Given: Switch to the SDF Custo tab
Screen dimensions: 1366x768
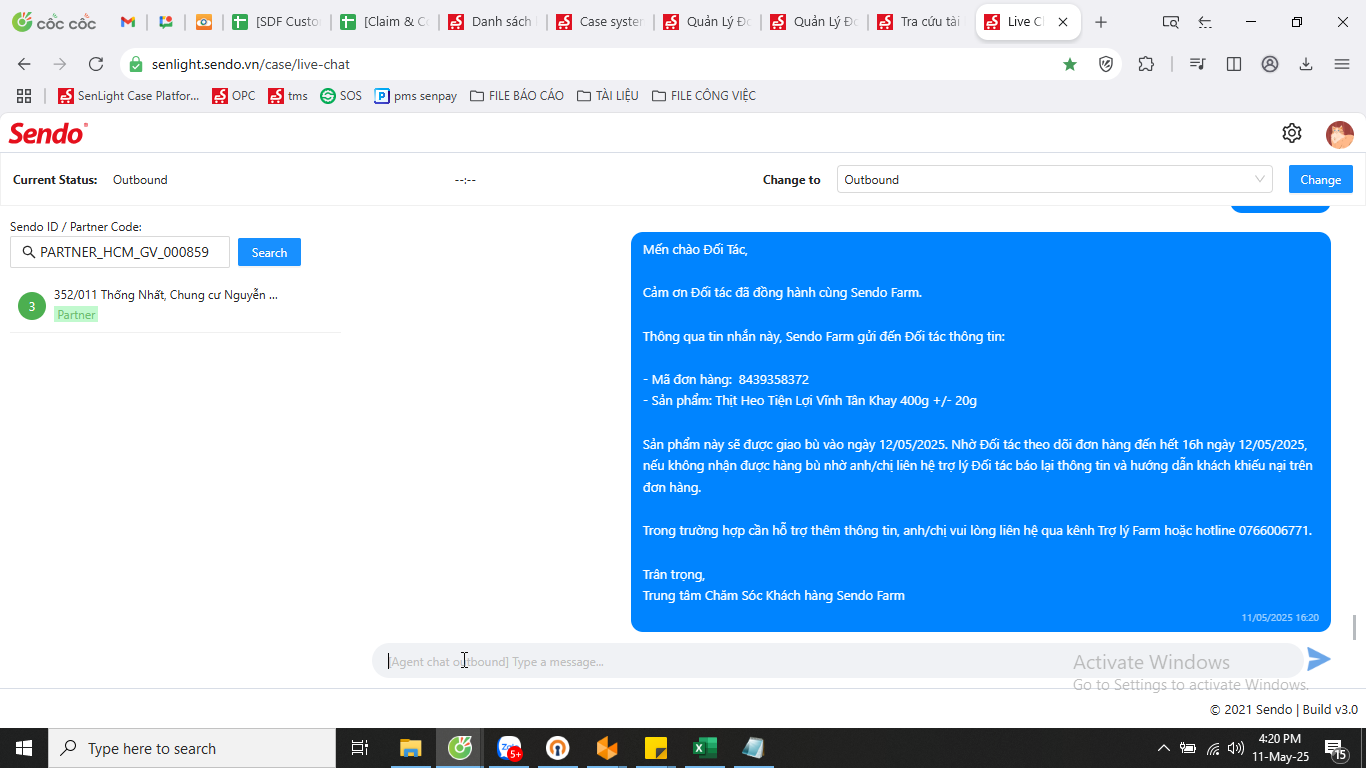Looking at the screenshot, I should tap(276, 22).
